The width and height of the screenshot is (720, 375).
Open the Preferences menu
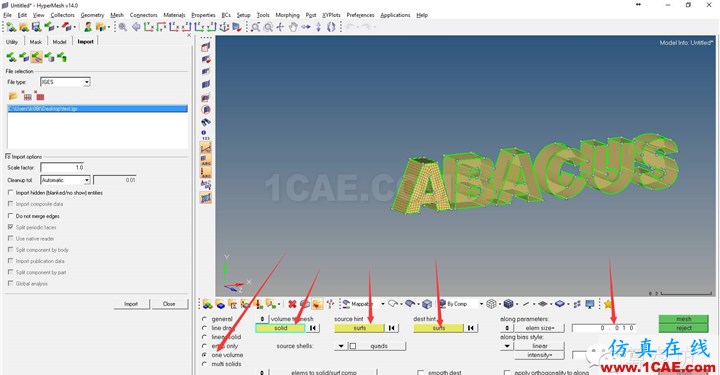pos(360,15)
